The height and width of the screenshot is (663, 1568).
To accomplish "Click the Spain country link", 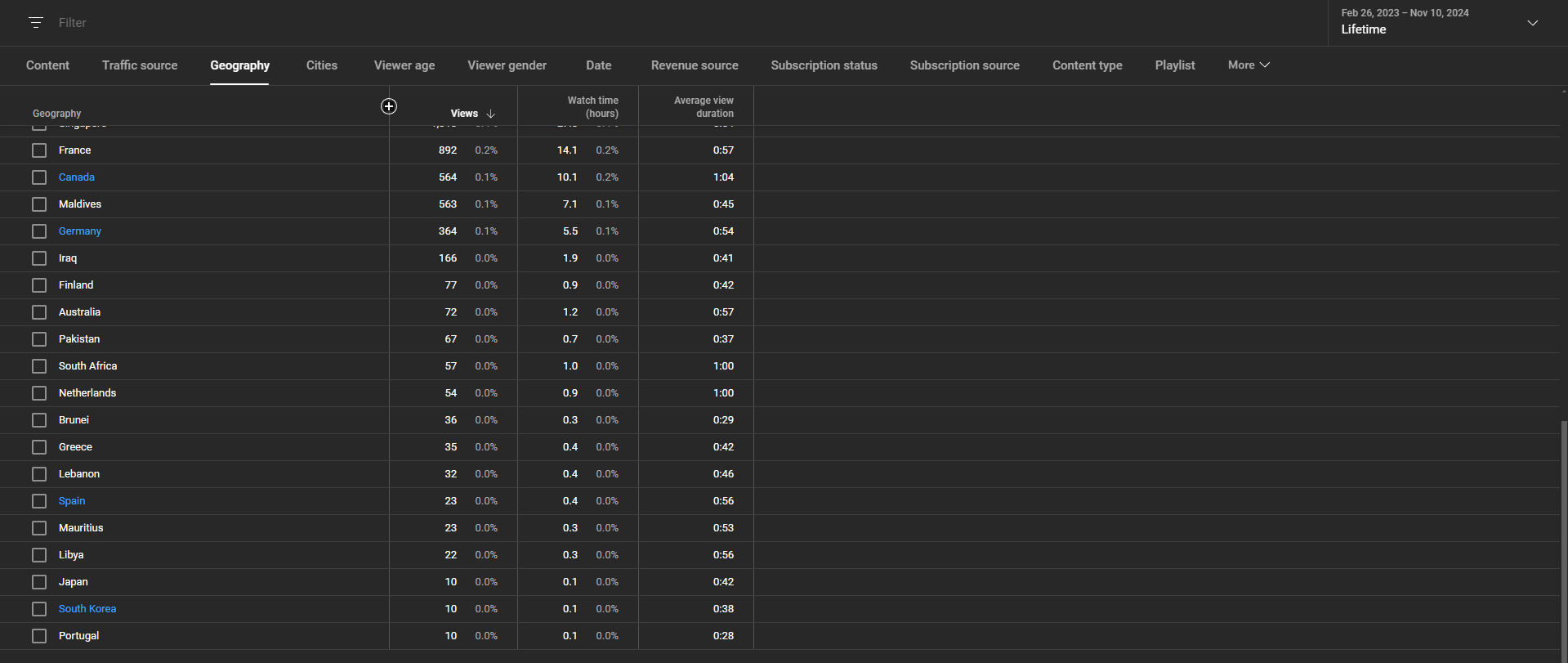I will pyautogui.click(x=72, y=501).
